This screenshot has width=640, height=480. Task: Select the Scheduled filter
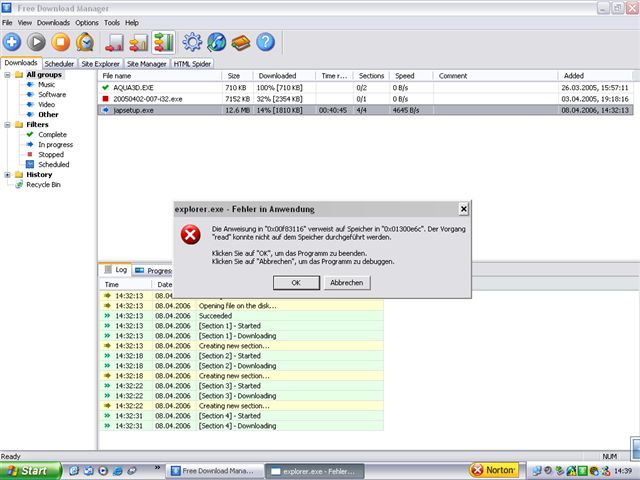pos(53,164)
